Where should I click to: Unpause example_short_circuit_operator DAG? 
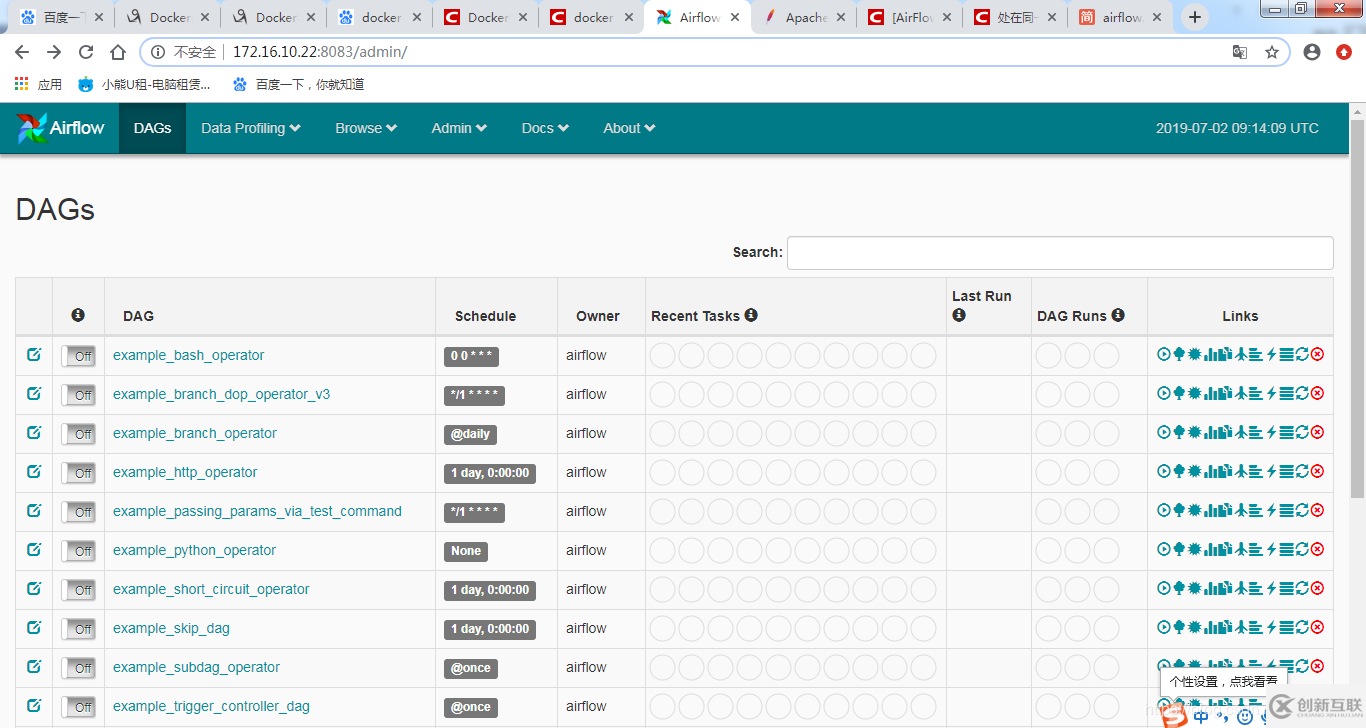[x=78, y=590]
